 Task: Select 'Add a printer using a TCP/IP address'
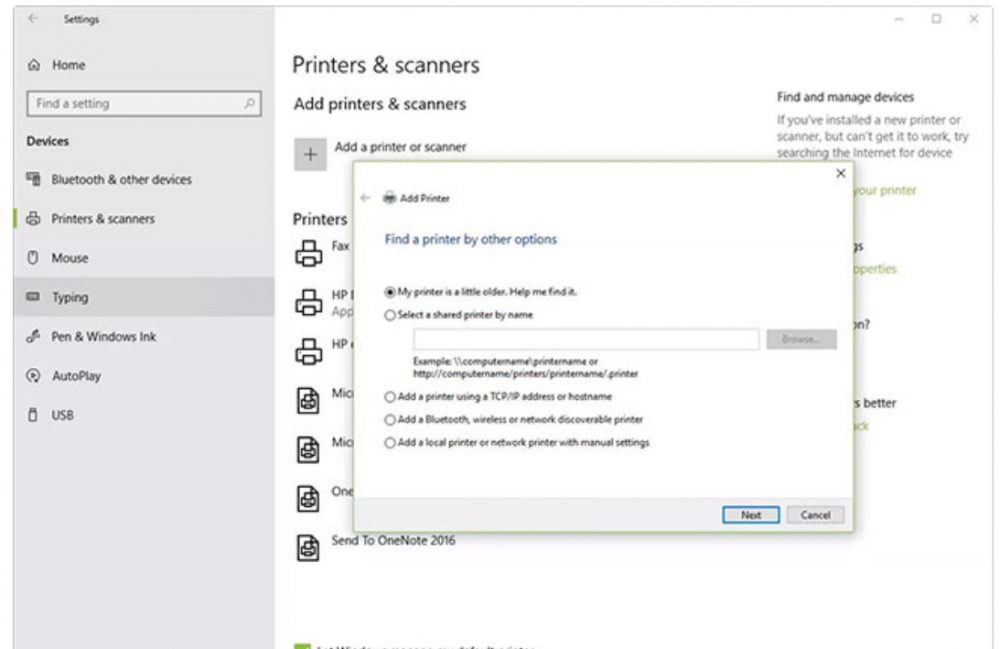click(x=389, y=399)
